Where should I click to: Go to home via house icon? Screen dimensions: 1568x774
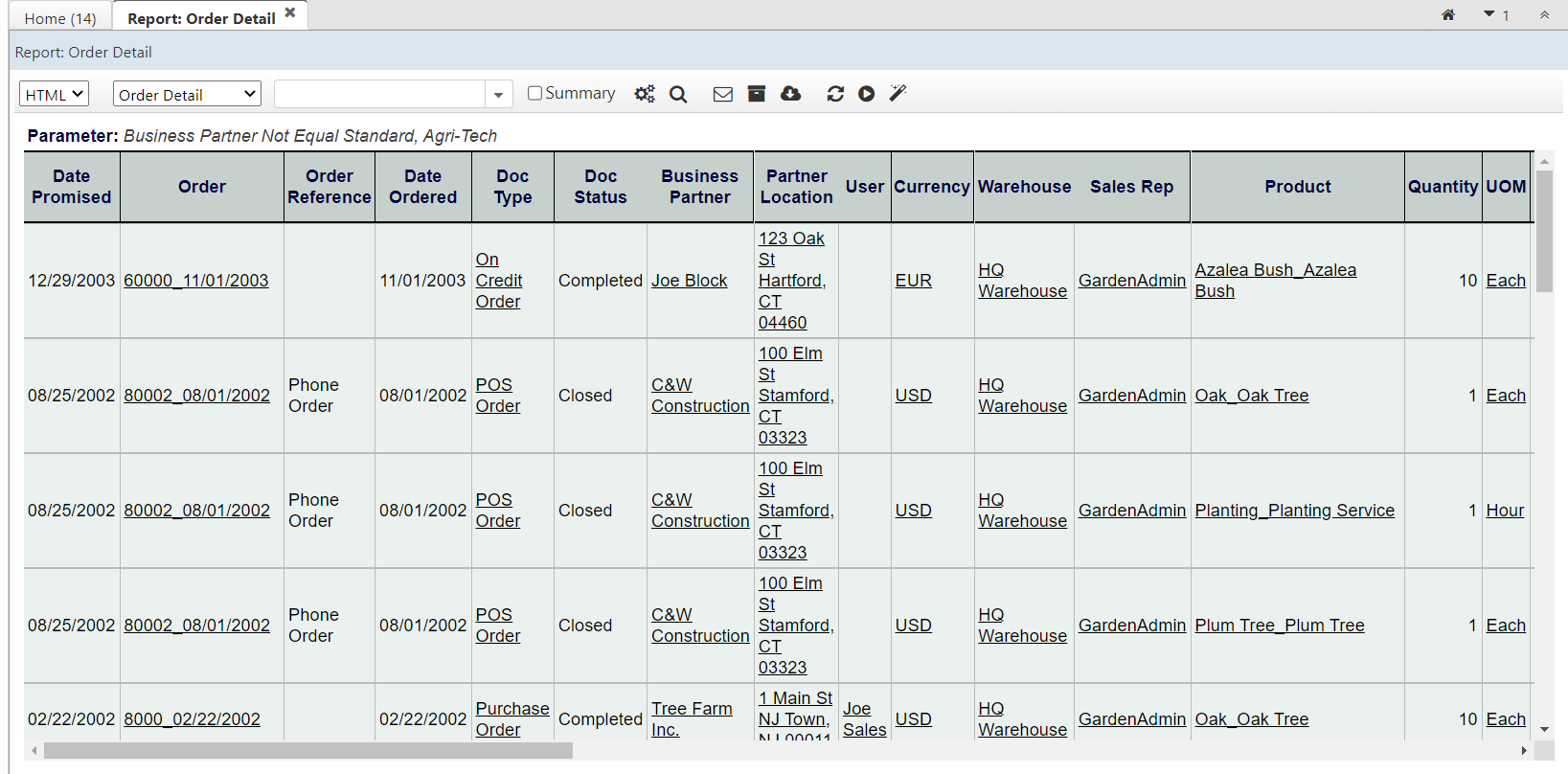(x=1448, y=15)
